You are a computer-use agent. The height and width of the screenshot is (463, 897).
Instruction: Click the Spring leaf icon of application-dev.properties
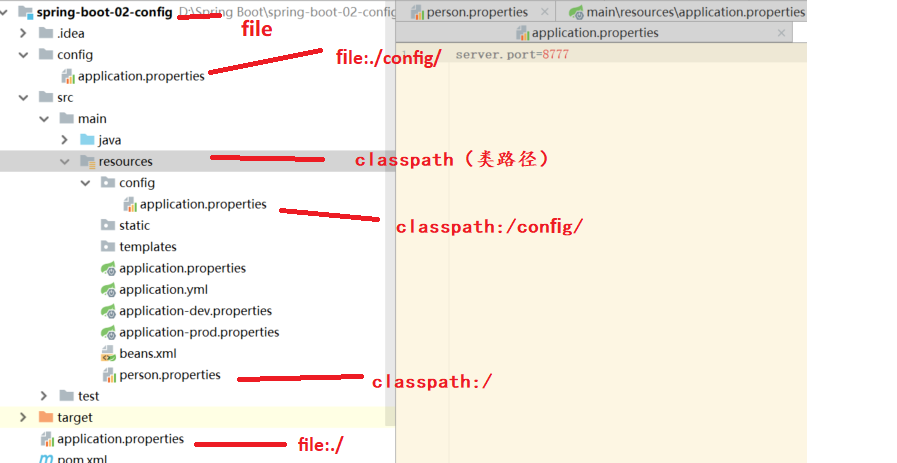tap(109, 311)
